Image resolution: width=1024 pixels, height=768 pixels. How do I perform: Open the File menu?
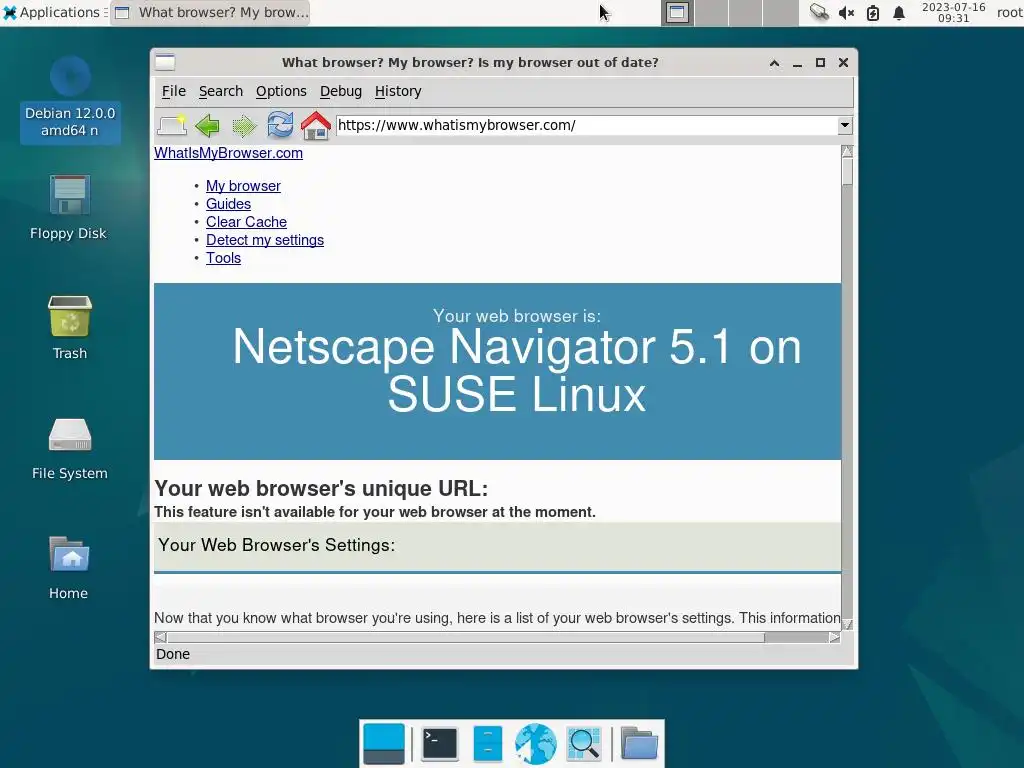pos(174,91)
